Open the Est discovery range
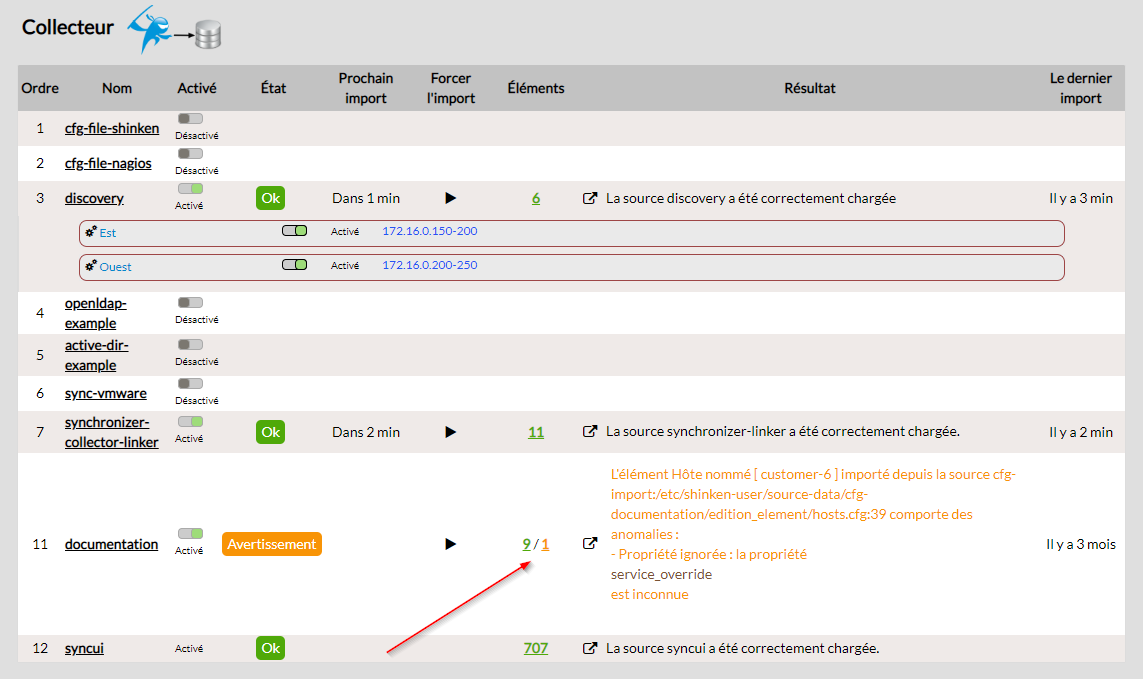The width and height of the screenshot is (1143, 679). [x=108, y=233]
